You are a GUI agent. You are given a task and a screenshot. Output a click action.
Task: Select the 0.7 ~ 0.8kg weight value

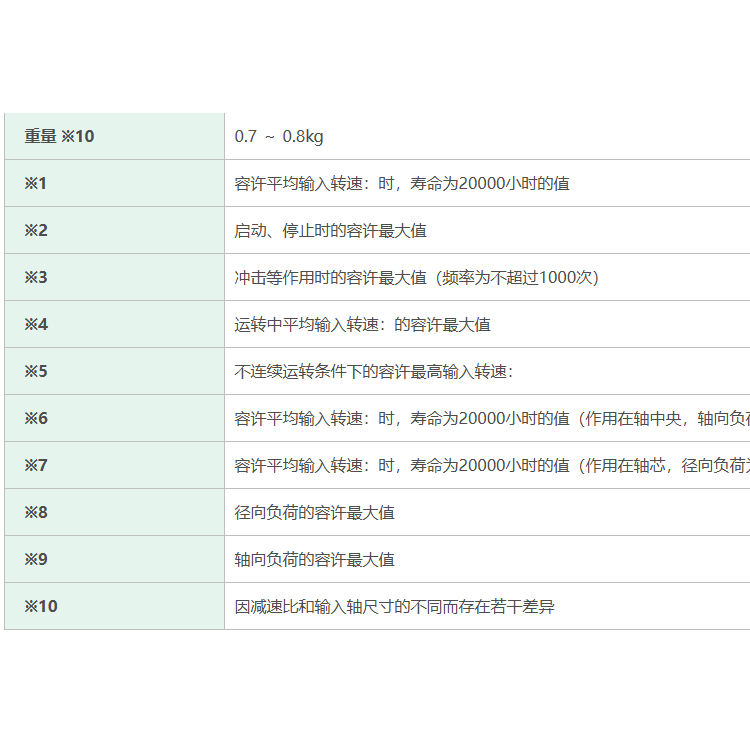point(279,136)
